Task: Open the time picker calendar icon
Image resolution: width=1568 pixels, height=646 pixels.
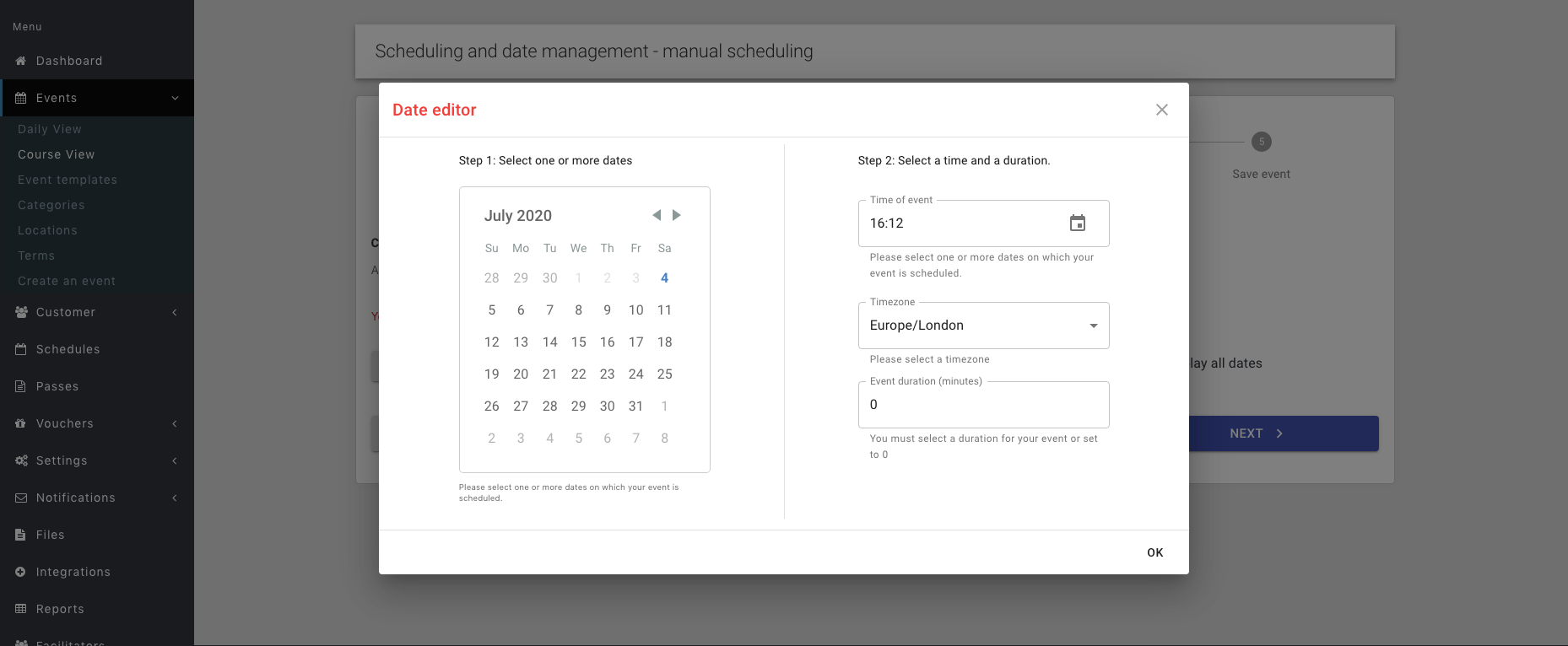Action: [1078, 223]
